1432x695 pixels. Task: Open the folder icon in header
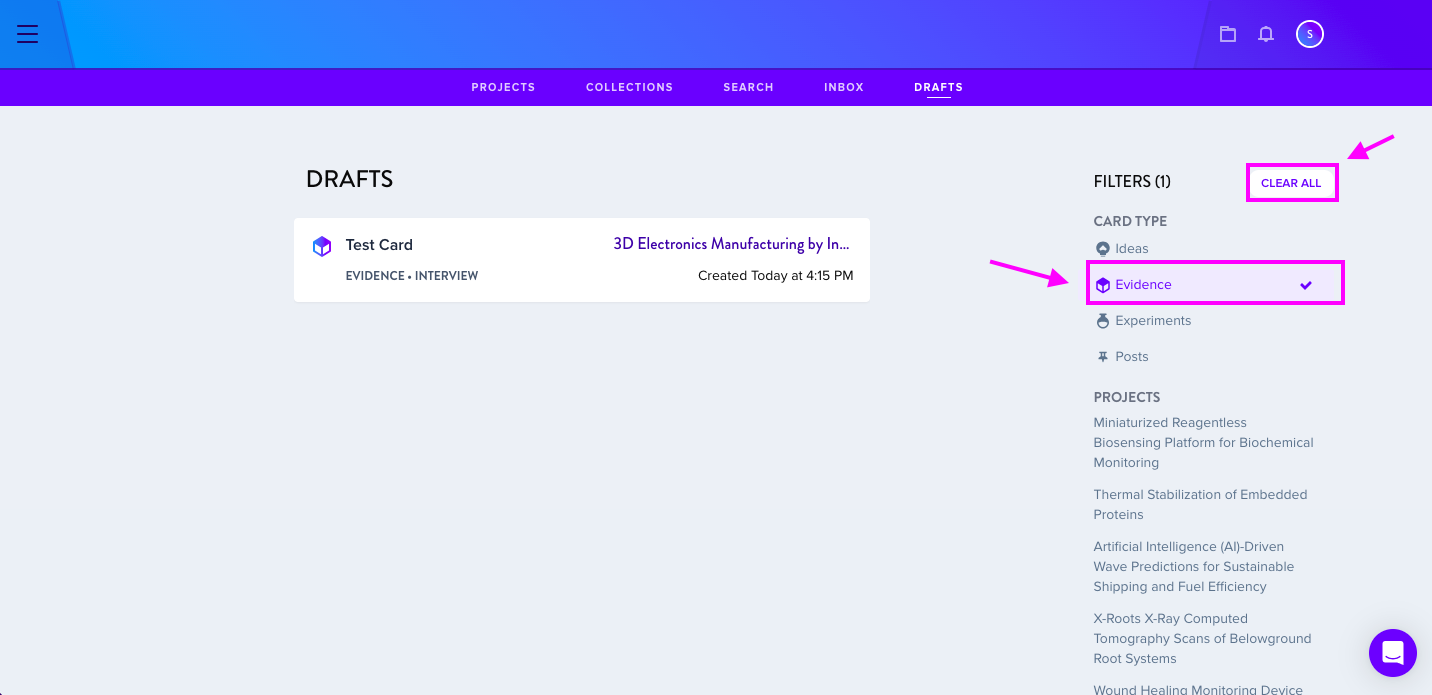pyautogui.click(x=1228, y=34)
